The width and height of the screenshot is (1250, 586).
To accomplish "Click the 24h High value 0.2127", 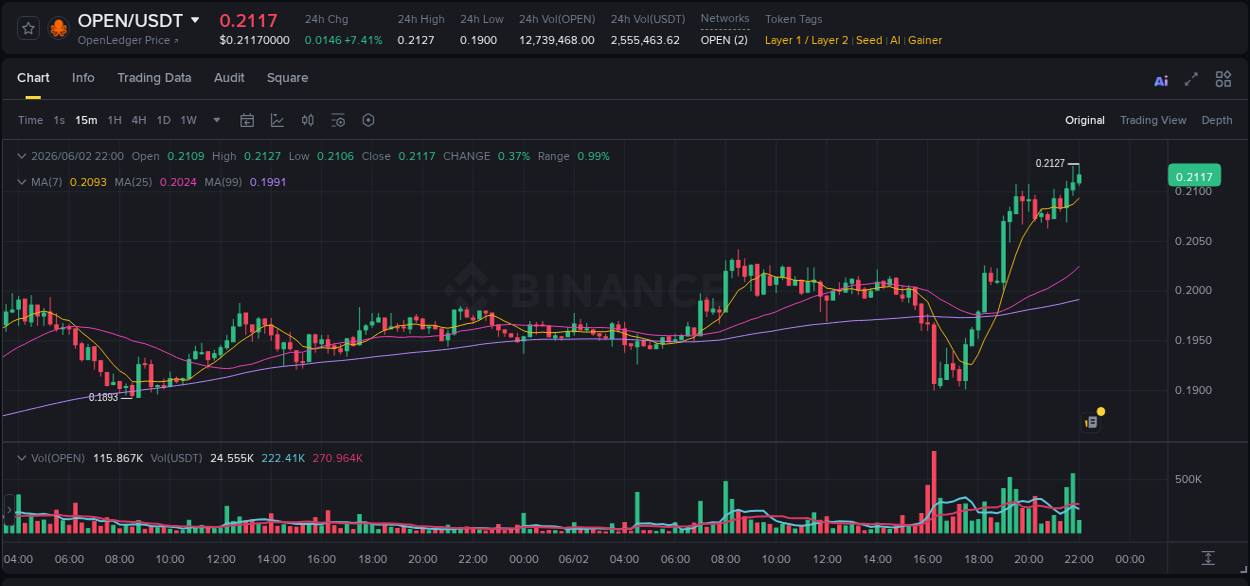I will click(x=415, y=40).
